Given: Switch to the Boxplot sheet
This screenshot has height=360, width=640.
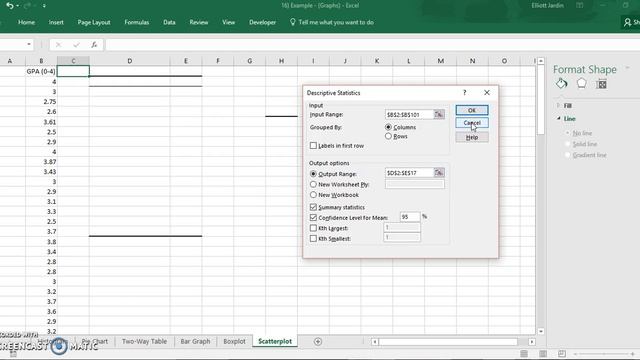Looking at the screenshot, I should 234,341.
